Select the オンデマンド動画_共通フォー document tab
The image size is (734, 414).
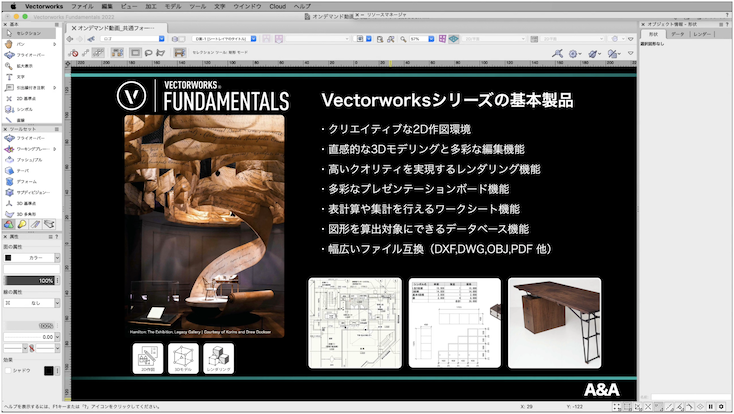pyautogui.click(x=116, y=28)
